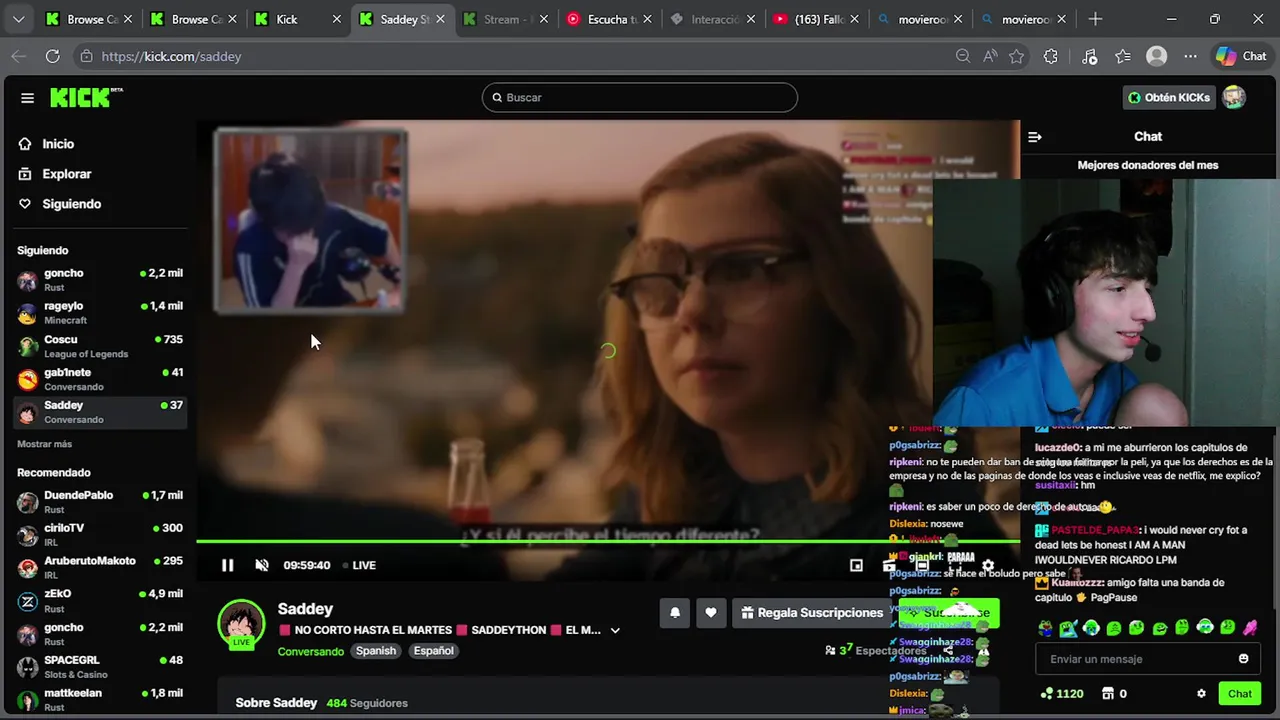Open the emoji picker in chat input

tap(1244, 659)
